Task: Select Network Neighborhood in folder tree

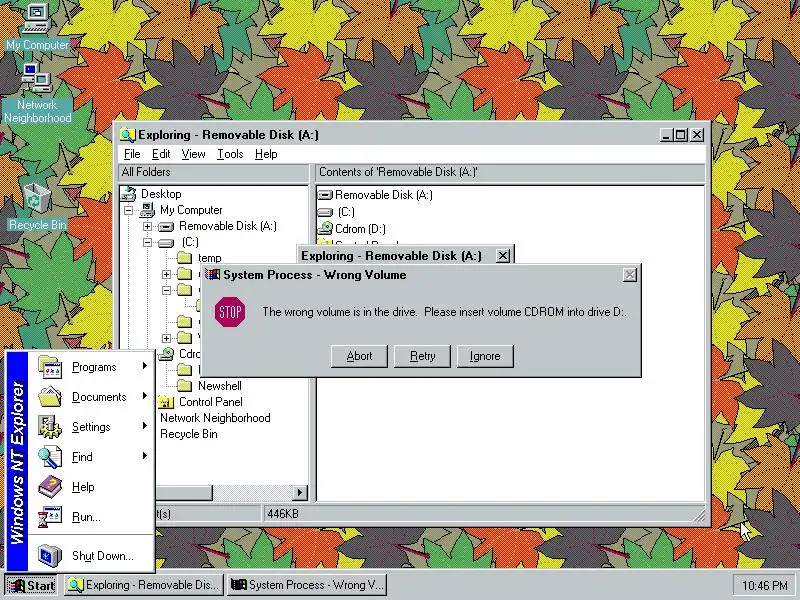Action: pyautogui.click(x=215, y=418)
